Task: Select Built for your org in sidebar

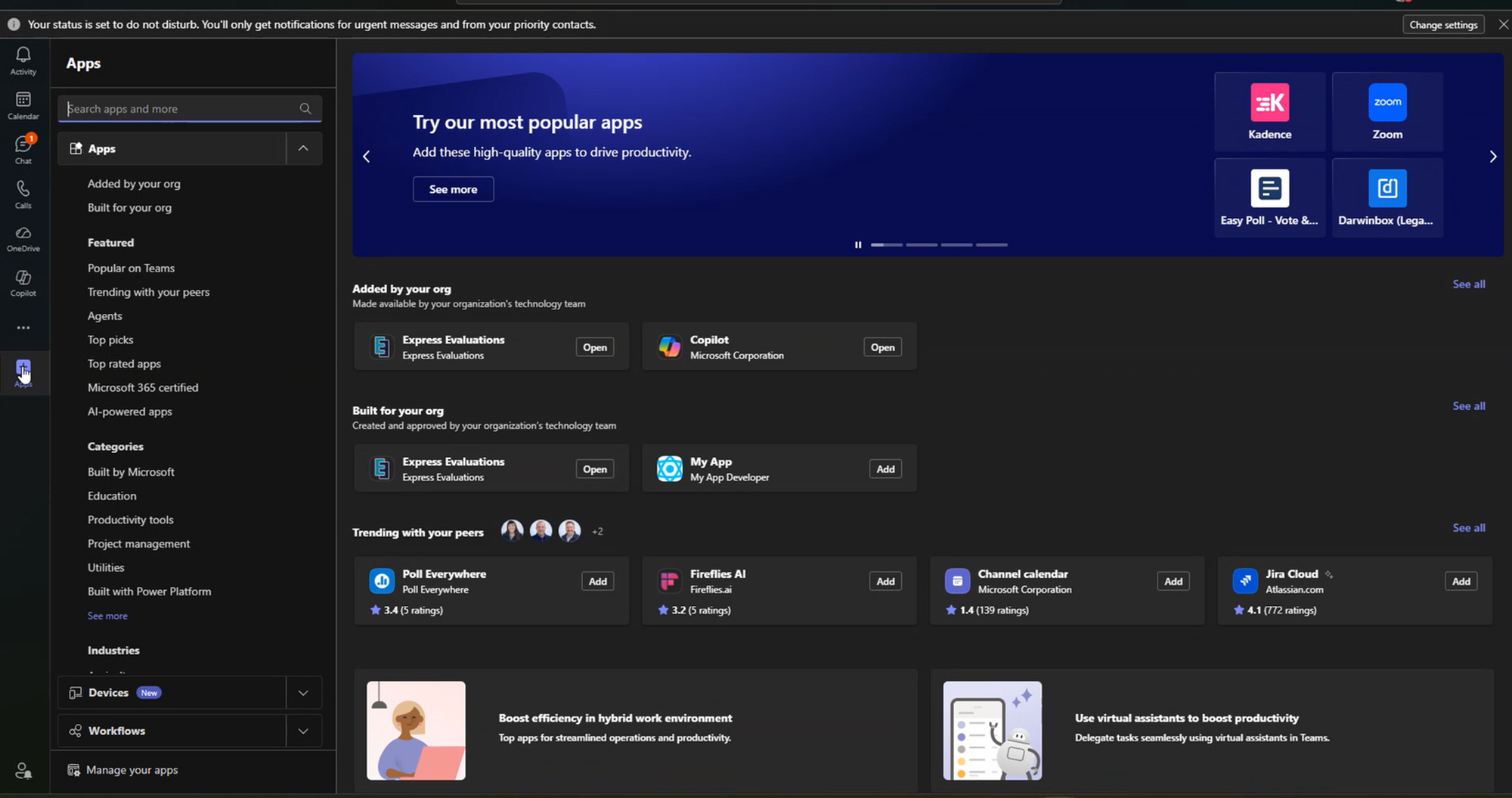Action: (x=129, y=207)
